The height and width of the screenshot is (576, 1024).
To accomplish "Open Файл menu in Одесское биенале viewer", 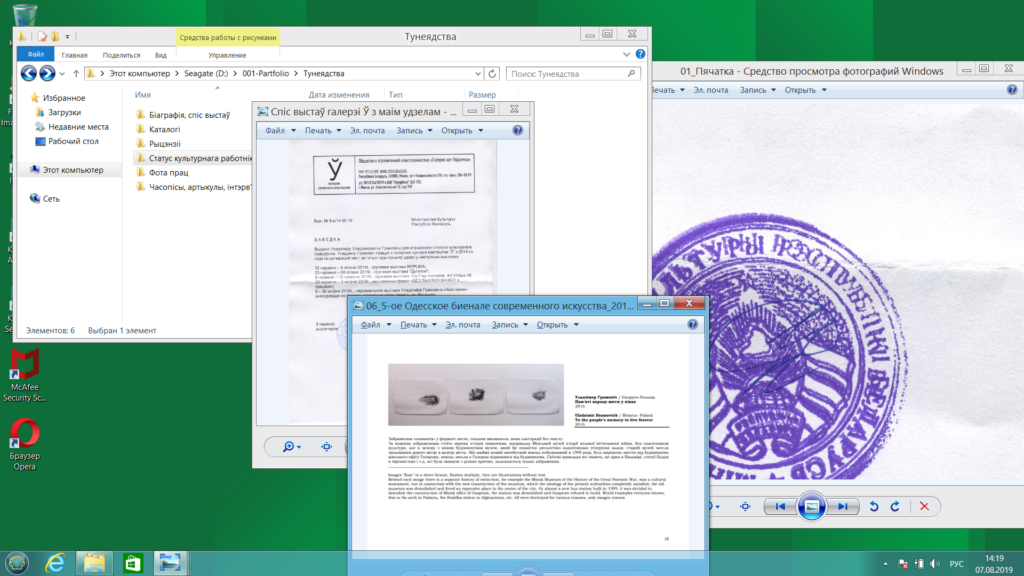I will click(x=376, y=325).
